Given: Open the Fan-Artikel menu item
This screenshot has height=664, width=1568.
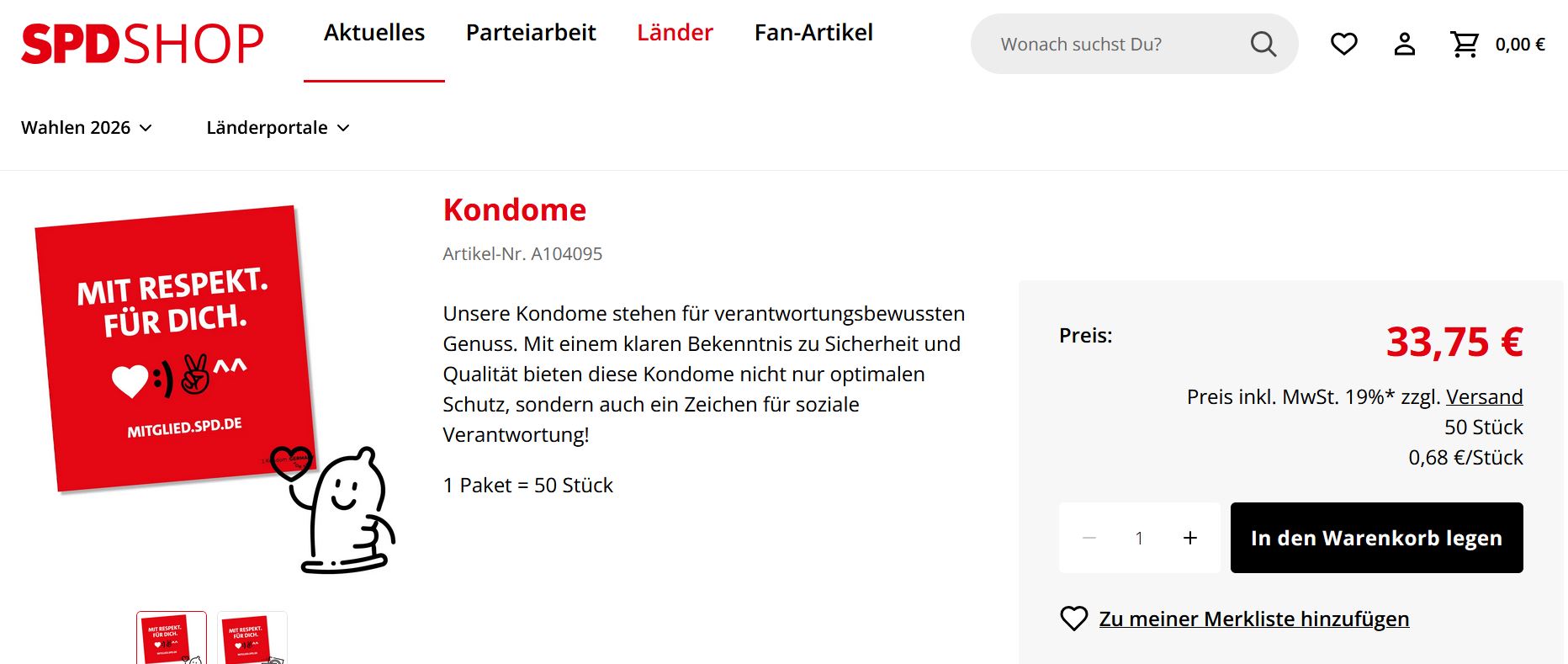Looking at the screenshot, I should [x=813, y=33].
